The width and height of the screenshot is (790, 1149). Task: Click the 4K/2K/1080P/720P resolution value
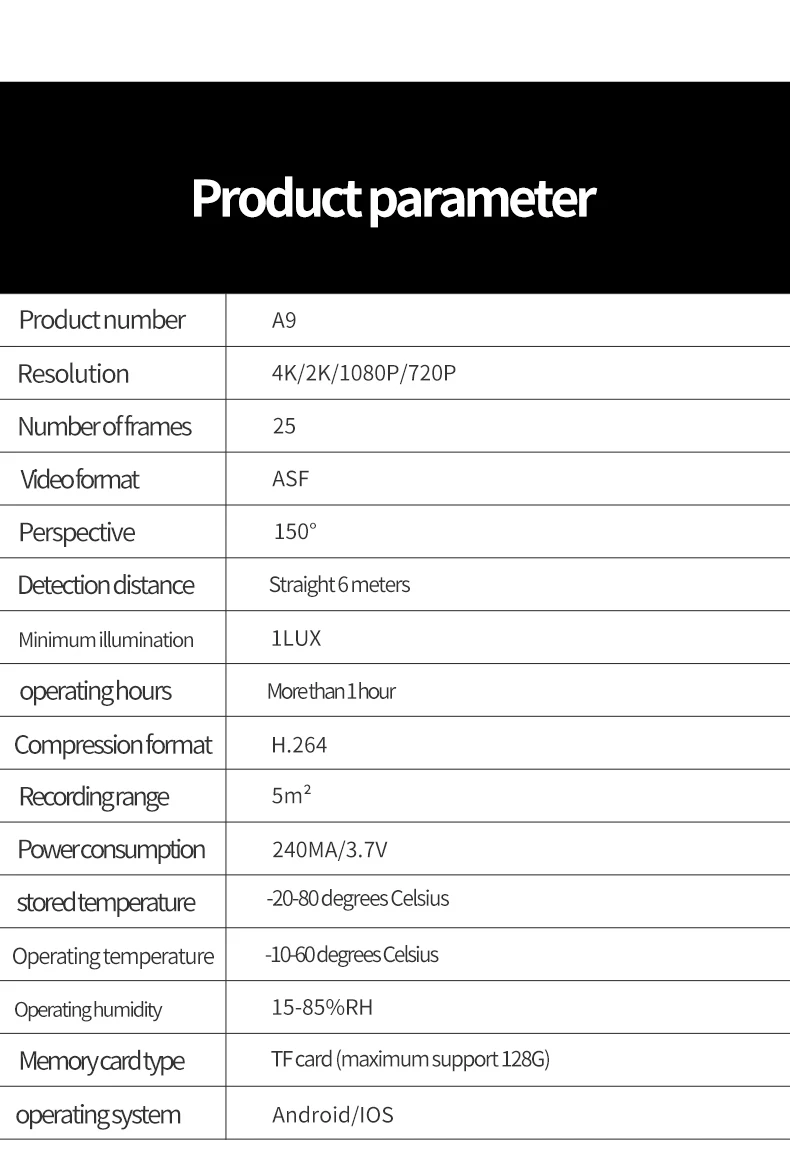click(364, 374)
